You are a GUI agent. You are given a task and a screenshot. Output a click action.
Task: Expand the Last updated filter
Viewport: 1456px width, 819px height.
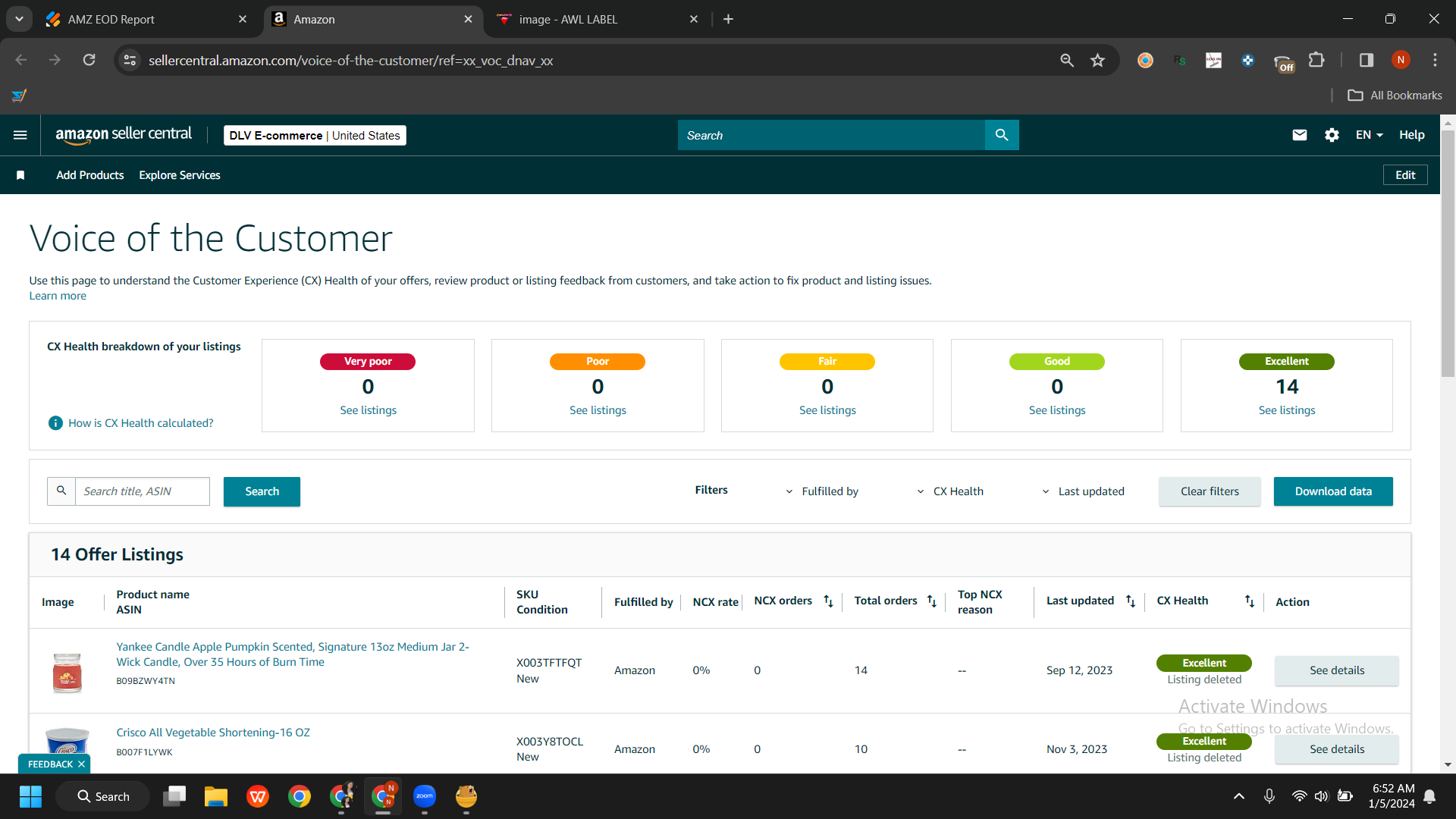pyautogui.click(x=1082, y=491)
